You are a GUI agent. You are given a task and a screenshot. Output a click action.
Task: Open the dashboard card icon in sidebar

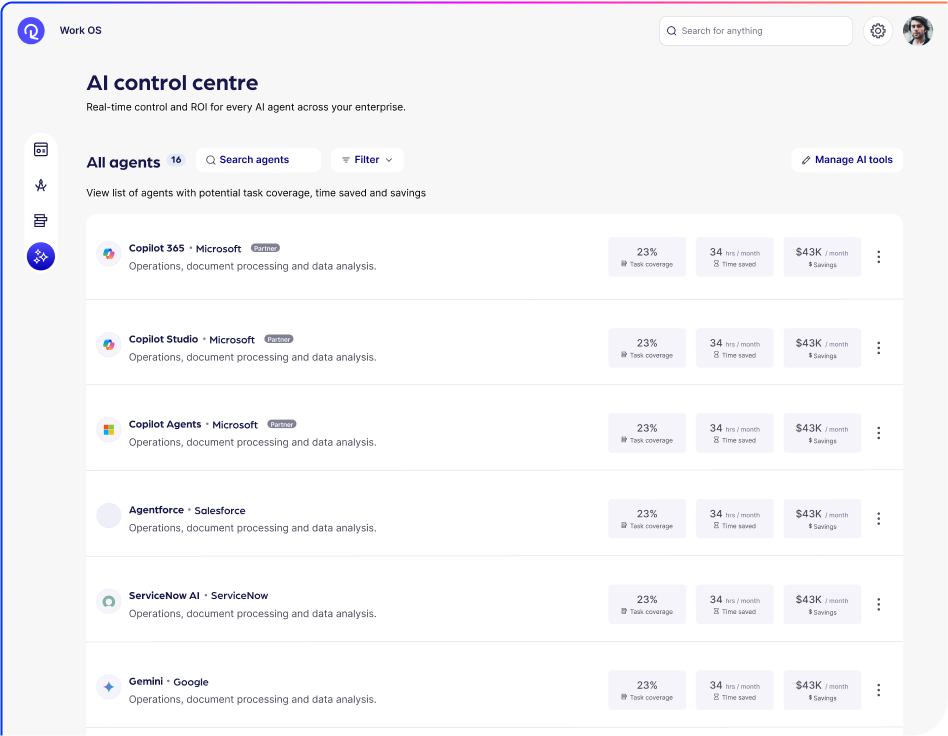pyautogui.click(x=41, y=150)
